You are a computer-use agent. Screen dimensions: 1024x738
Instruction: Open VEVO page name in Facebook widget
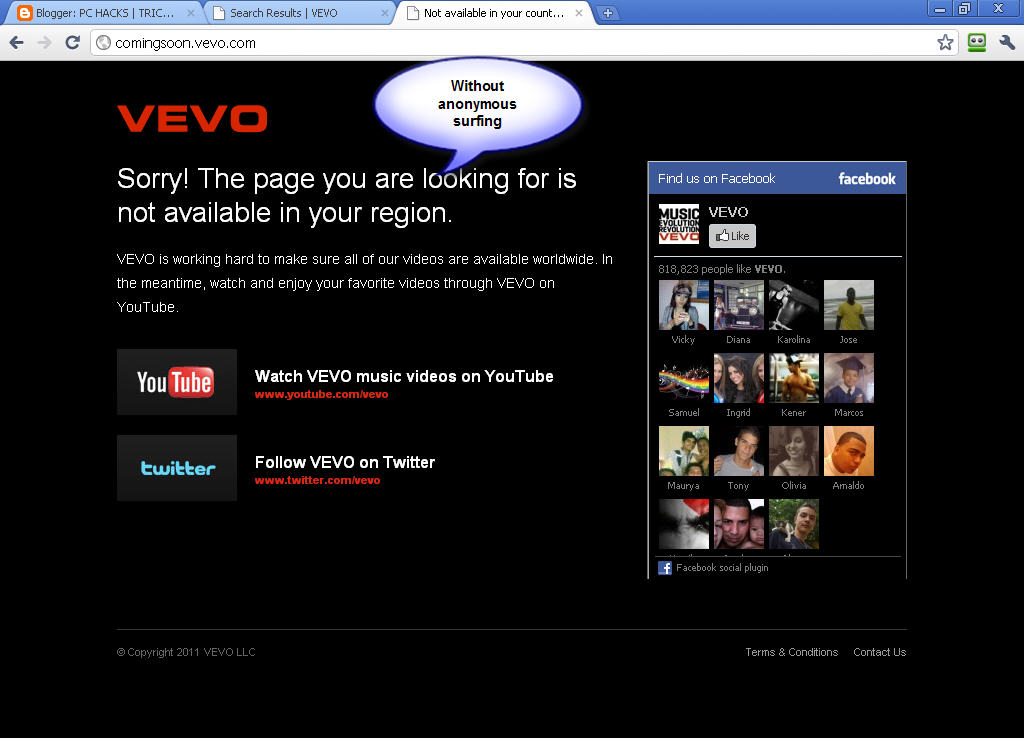tap(728, 212)
